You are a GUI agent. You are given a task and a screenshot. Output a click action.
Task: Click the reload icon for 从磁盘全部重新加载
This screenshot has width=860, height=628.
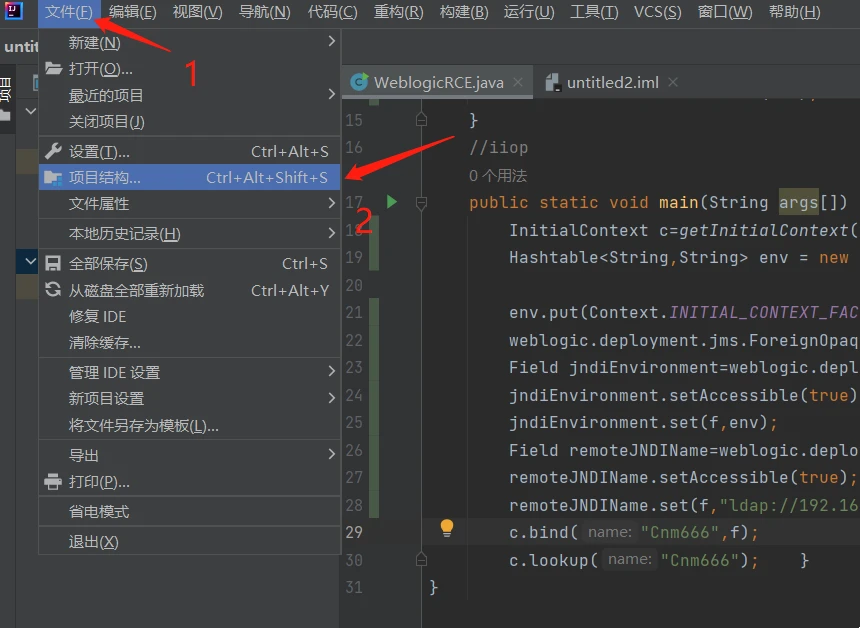click(53, 290)
